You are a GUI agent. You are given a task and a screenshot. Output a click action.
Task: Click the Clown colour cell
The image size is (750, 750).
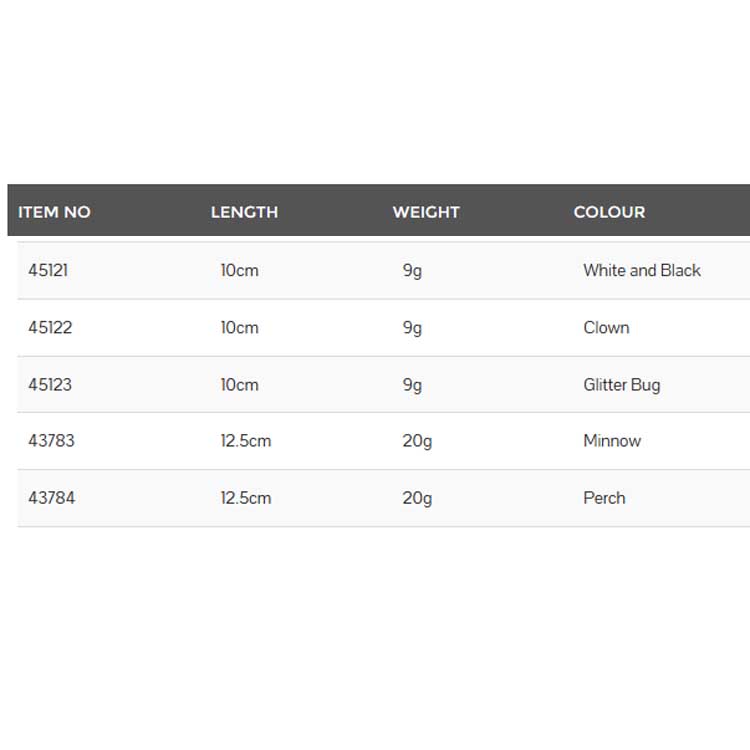[x=606, y=328]
